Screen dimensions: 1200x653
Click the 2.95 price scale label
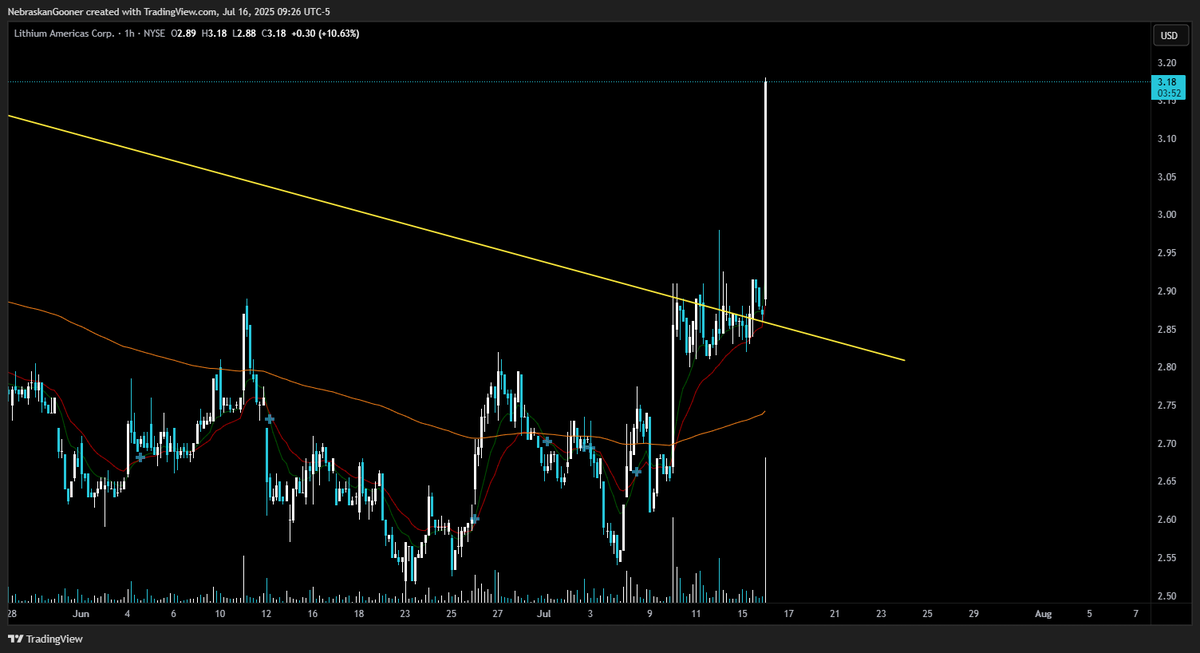tap(1166, 253)
